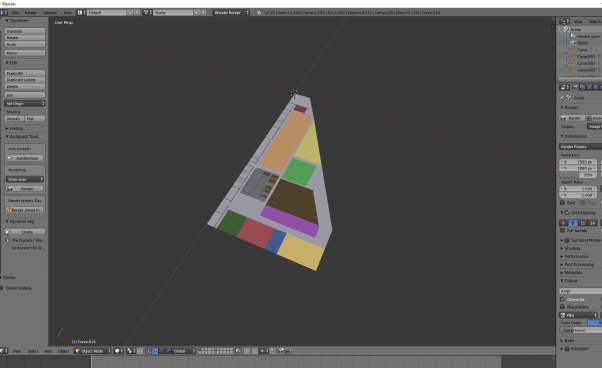Open the Select menu in viewport header
Screen dimensions: 602x368
pos(33,351)
